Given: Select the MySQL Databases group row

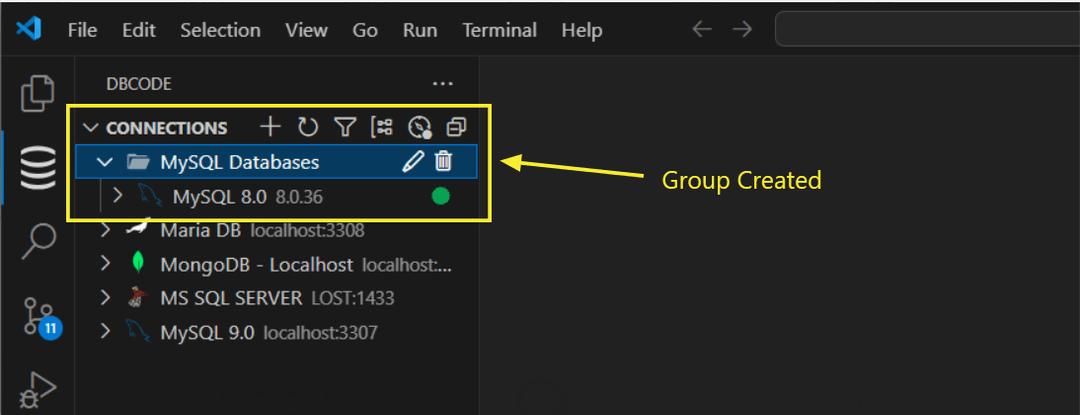Looking at the screenshot, I should [276, 162].
